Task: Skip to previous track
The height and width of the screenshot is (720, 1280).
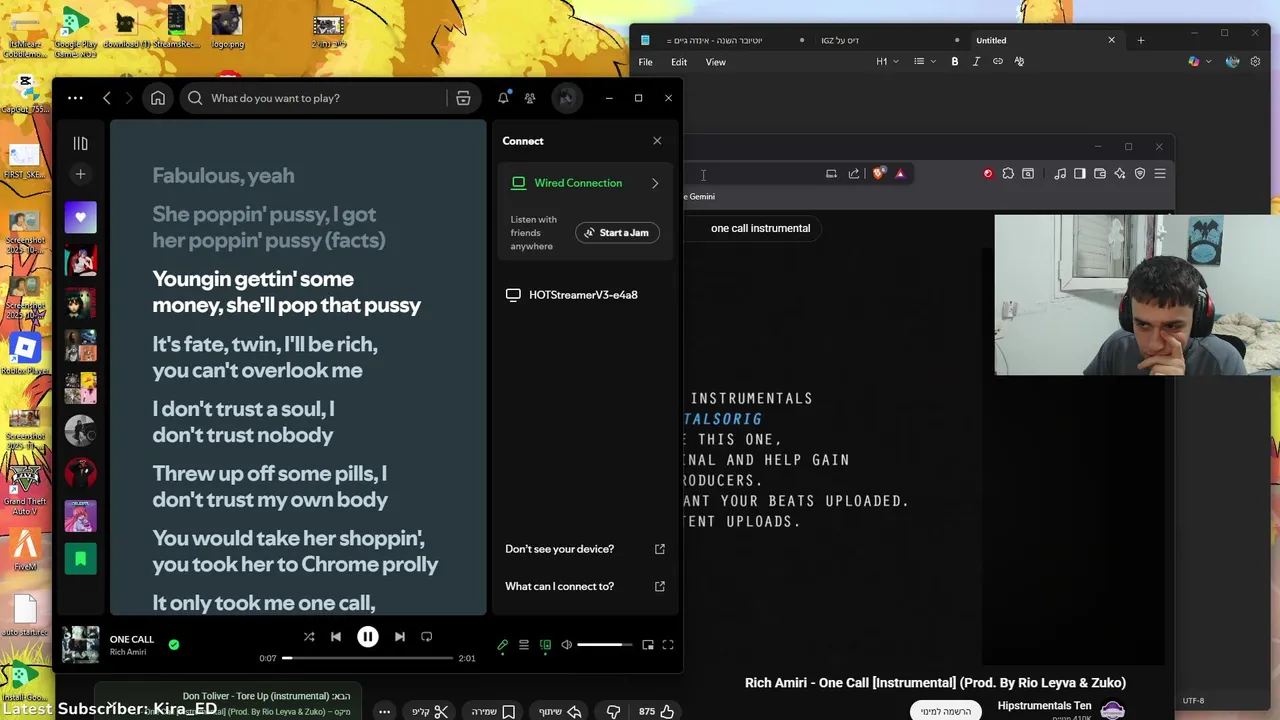Action: pyautogui.click(x=336, y=637)
